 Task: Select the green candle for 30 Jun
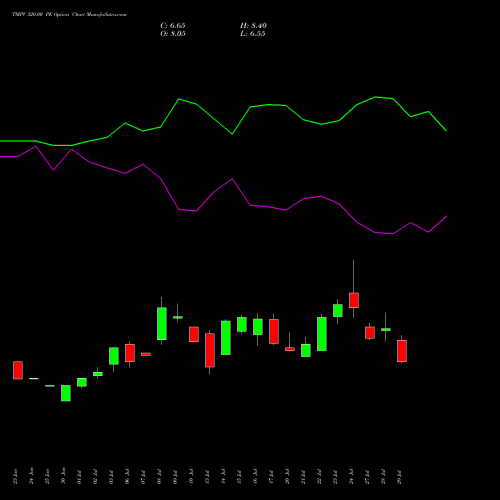click(66, 393)
